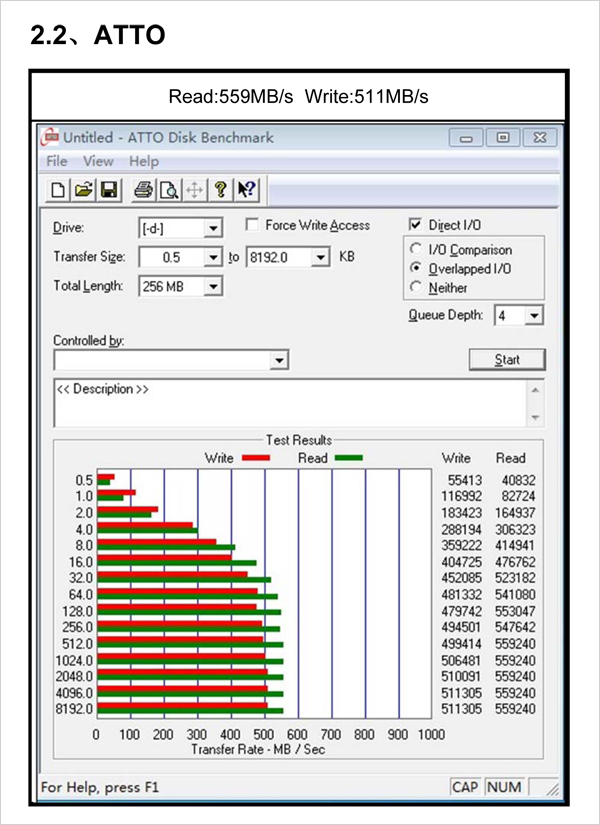The width and height of the screenshot is (600, 825).
Task: Minimize the ATTO Disk Benchmark window
Action: click(465, 138)
